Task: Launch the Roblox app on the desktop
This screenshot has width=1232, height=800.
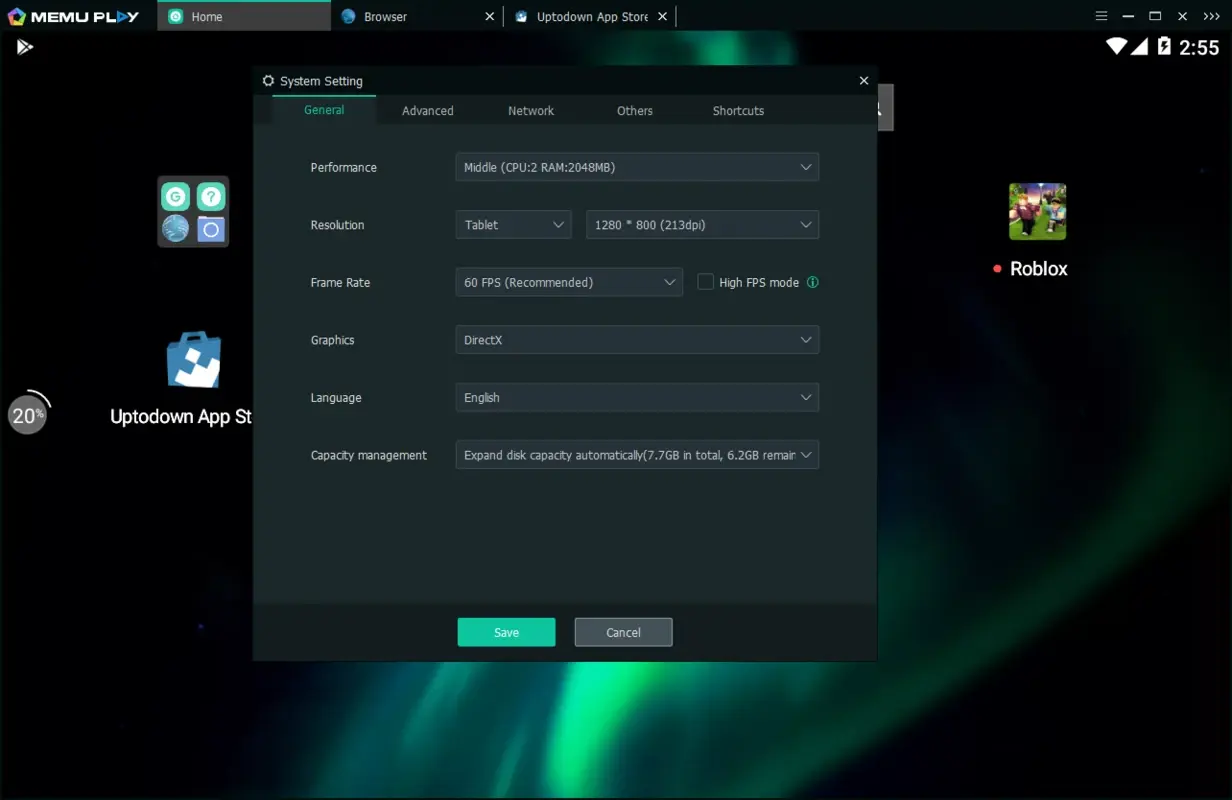Action: (1037, 211)
